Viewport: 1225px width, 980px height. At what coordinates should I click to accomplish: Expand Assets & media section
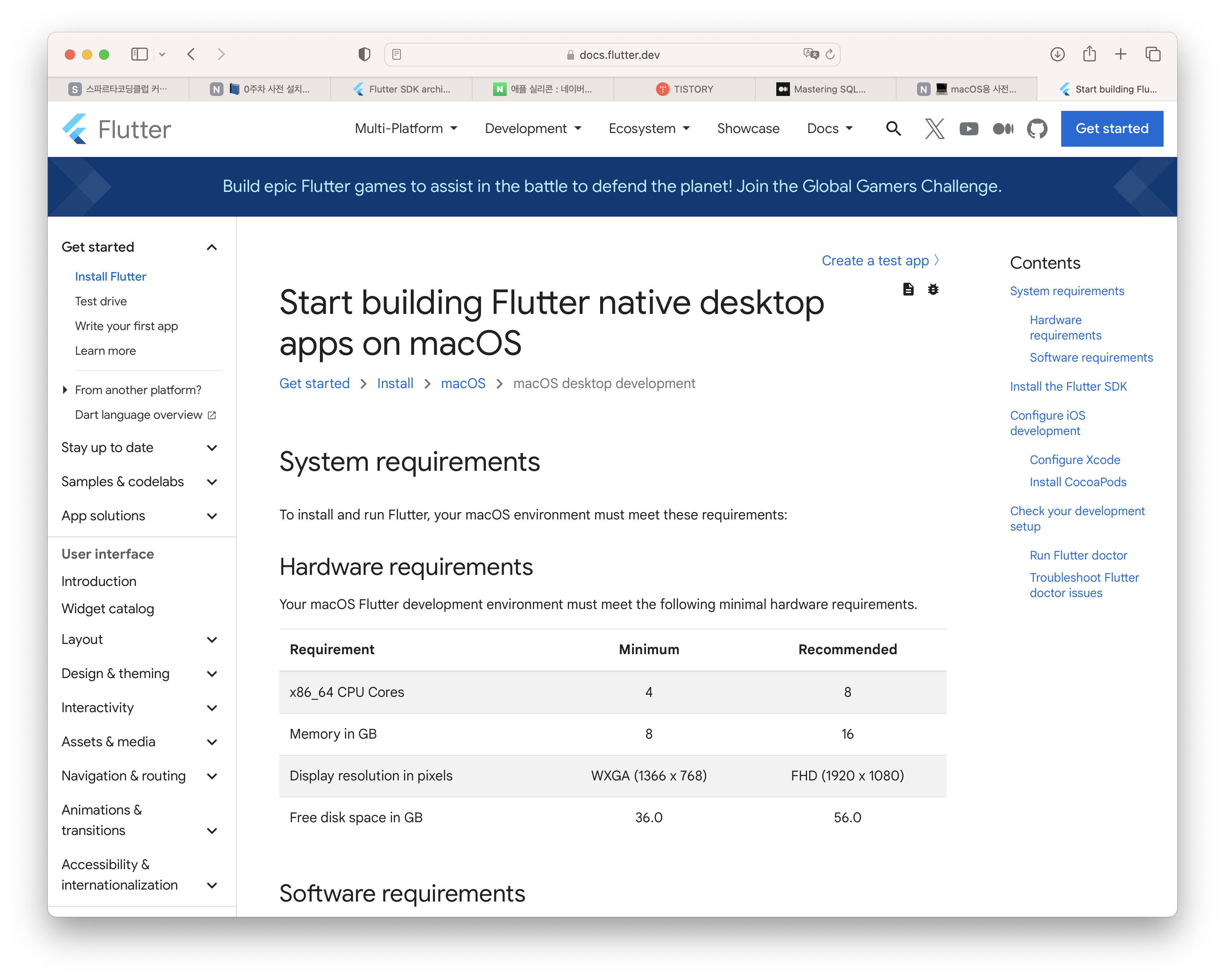(212, 742)
